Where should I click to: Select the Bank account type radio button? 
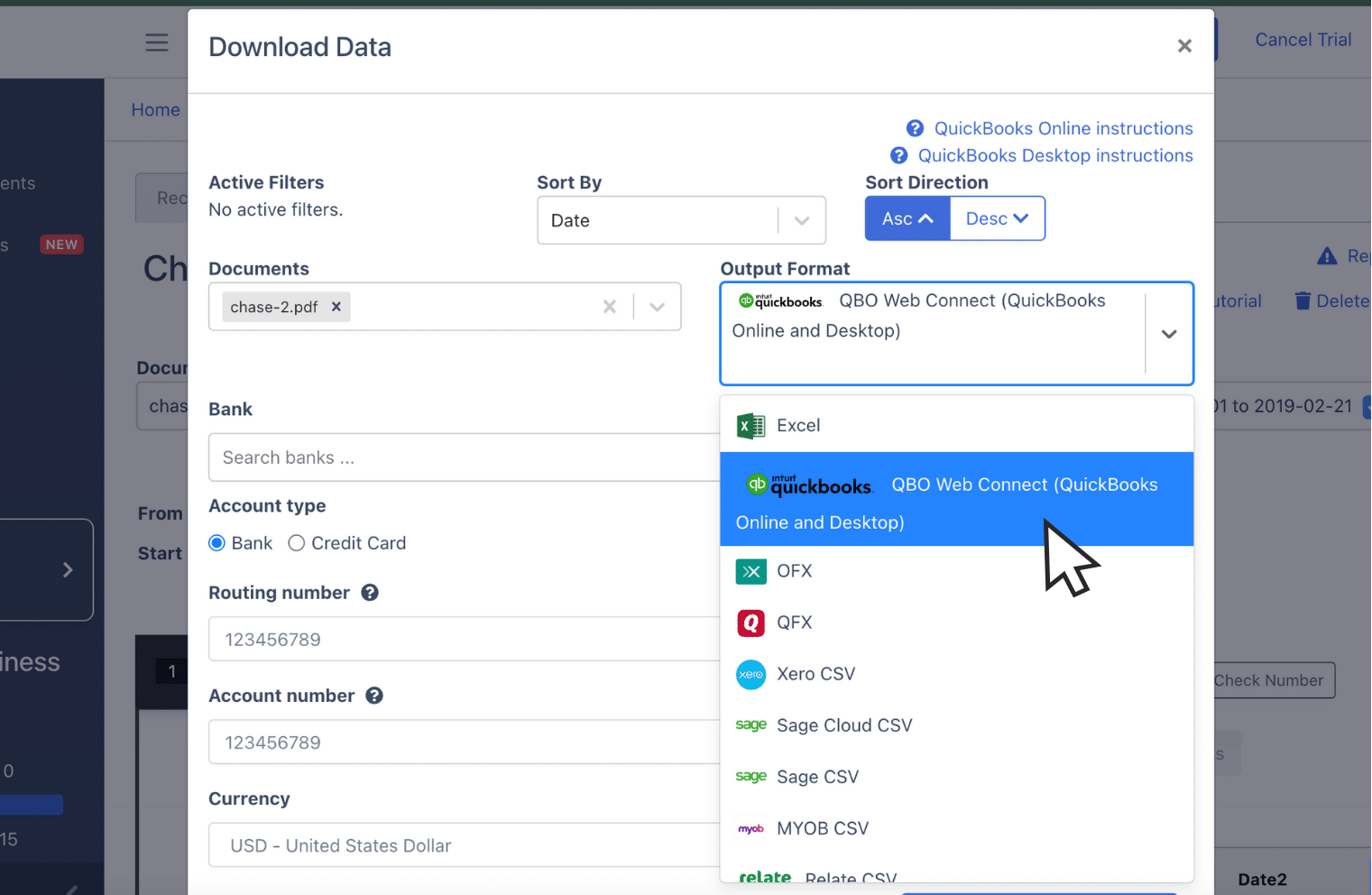pos(216,542)
